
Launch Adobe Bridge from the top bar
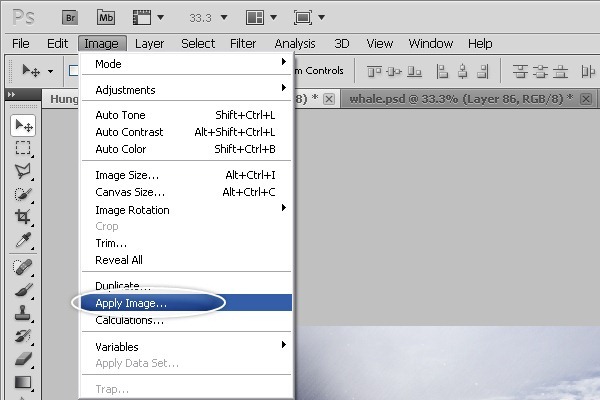pyautogui.click(x=69, y=17)
